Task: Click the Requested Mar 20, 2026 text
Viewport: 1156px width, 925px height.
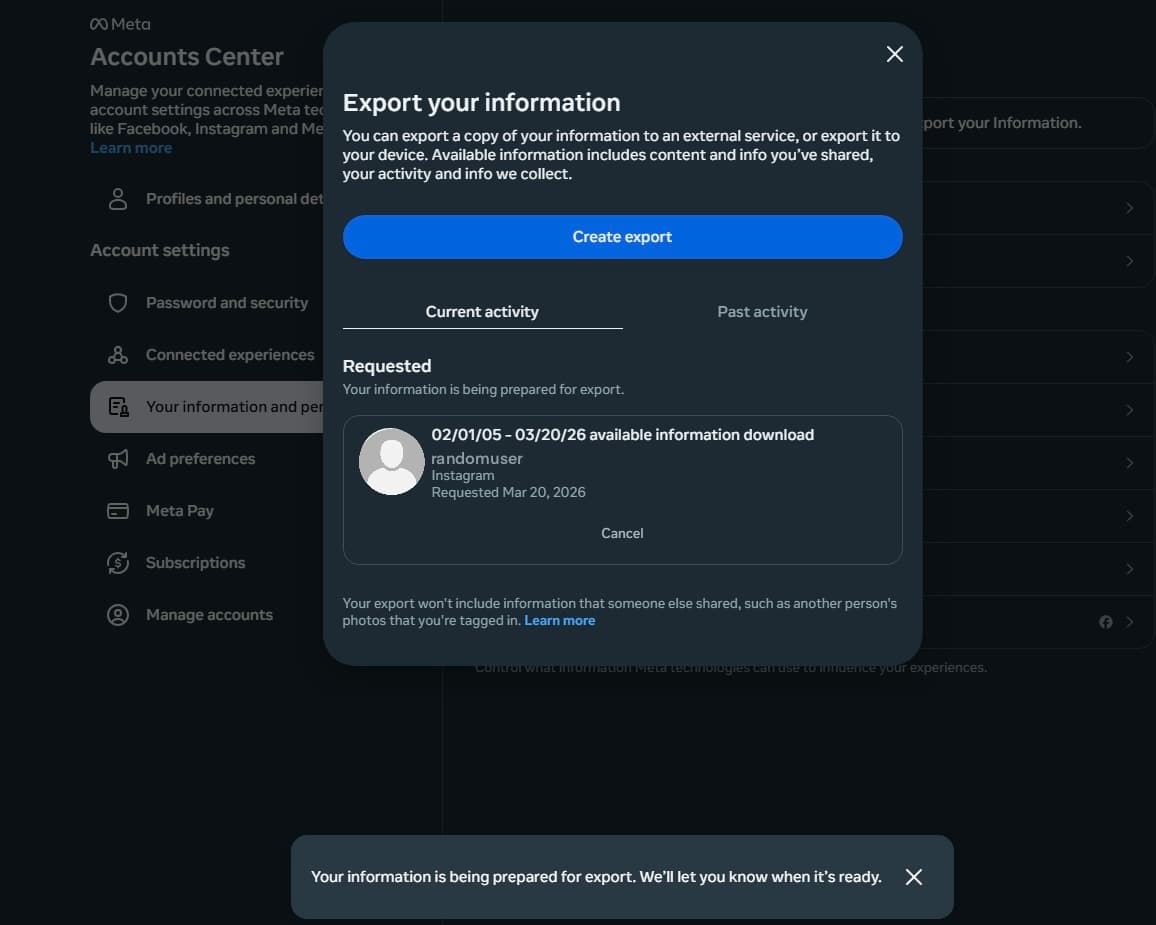Action: coord(508,492)
